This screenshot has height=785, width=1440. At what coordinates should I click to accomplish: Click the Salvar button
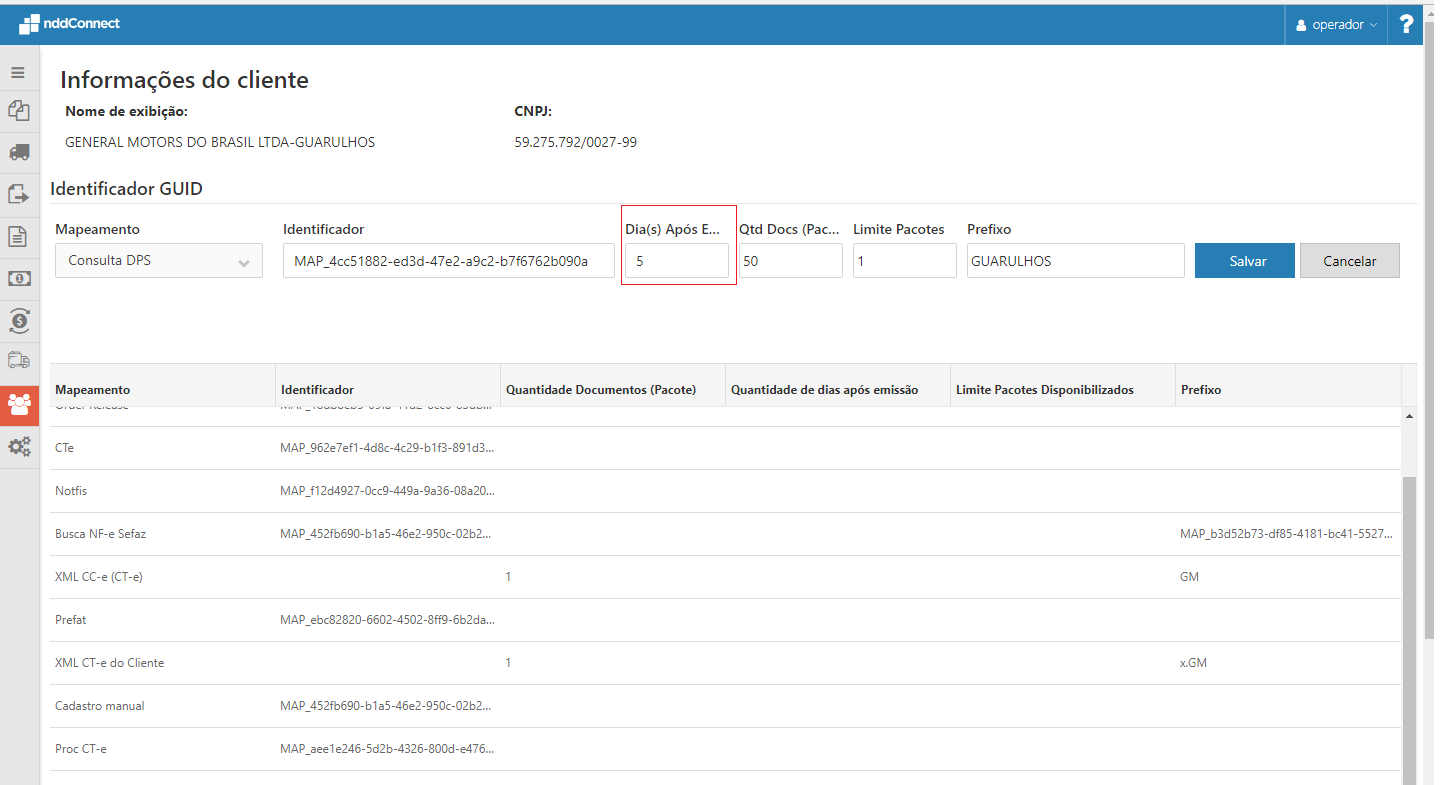click(x=1244, y=261)
